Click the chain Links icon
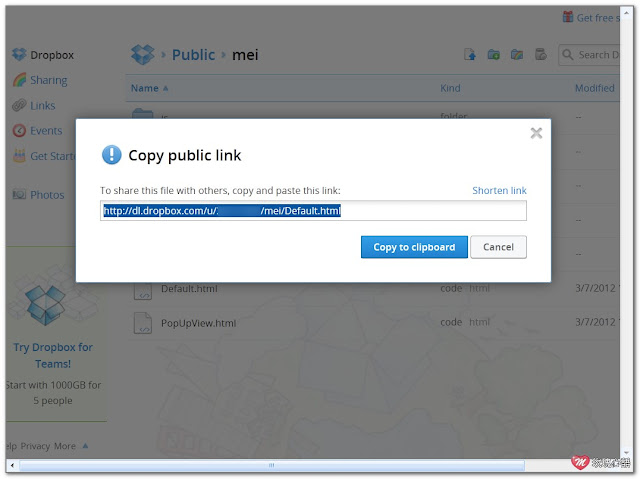 (19, 105)
